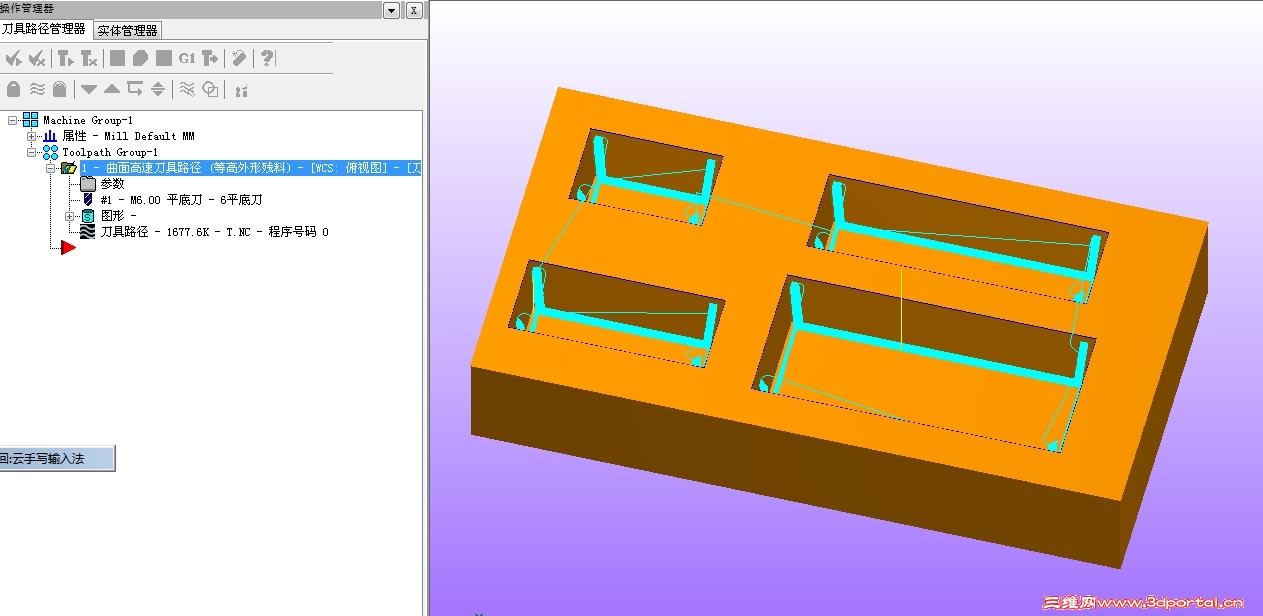This screenshot has width=1263, height=616.
Task: Toggle posting on selected operations icon
Action: click(60, 89)
